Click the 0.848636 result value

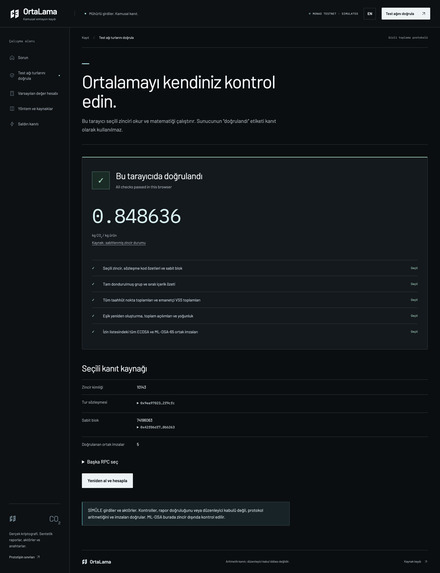coord(136,216)
